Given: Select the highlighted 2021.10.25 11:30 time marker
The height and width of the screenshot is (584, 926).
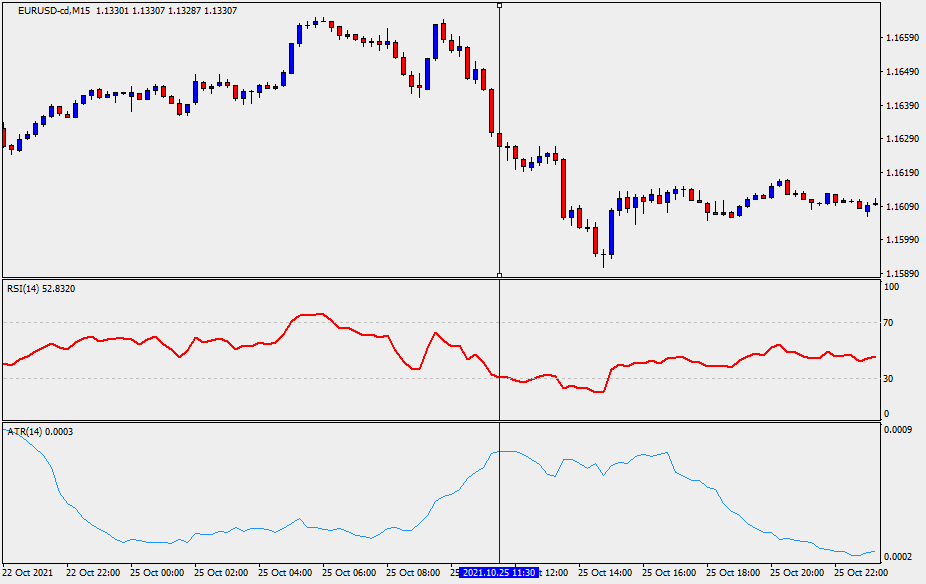Looking at the screenshot, I should [499, 573].
